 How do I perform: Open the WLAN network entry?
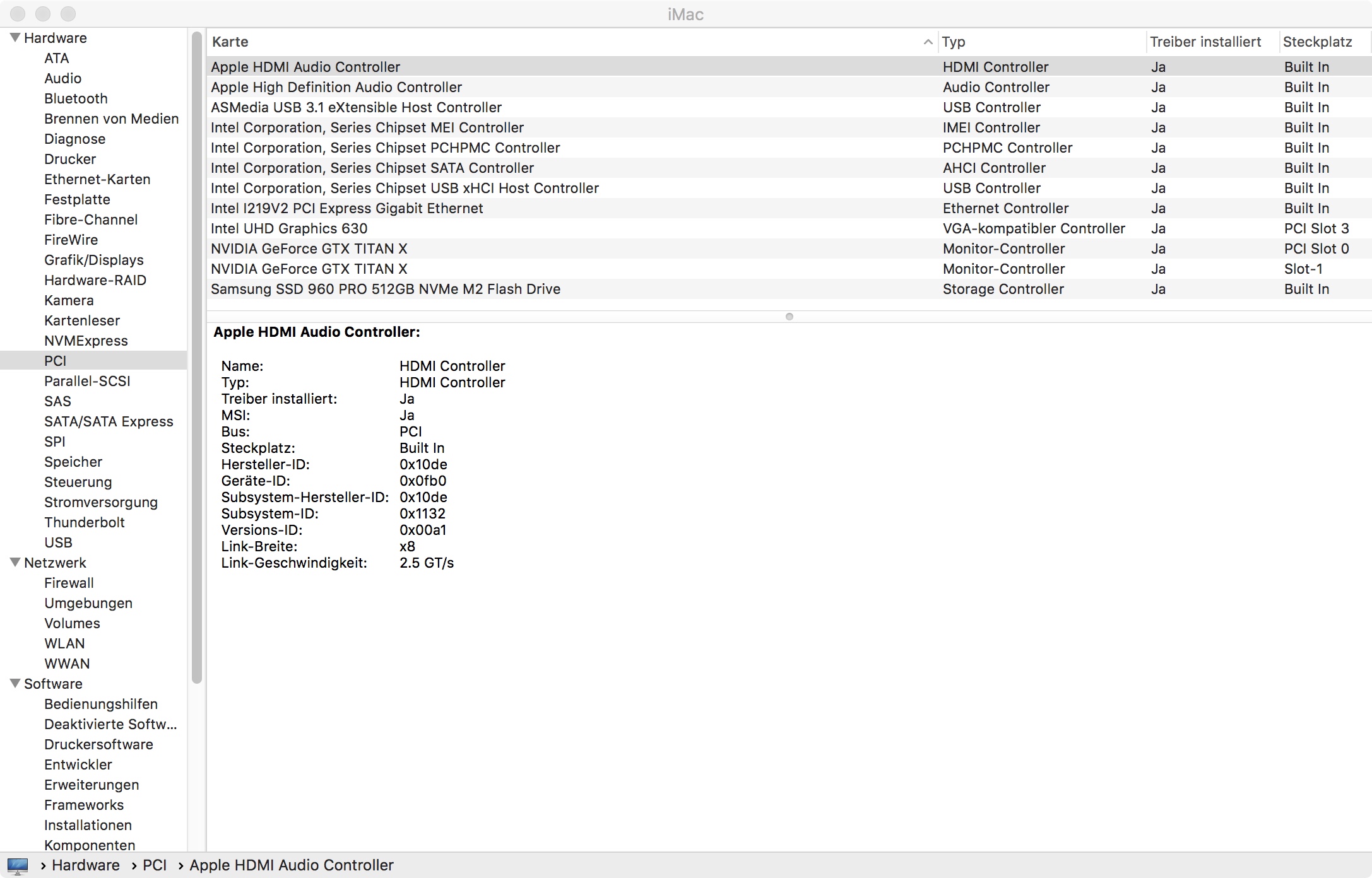pyautogui.click(x=64, y=643)
